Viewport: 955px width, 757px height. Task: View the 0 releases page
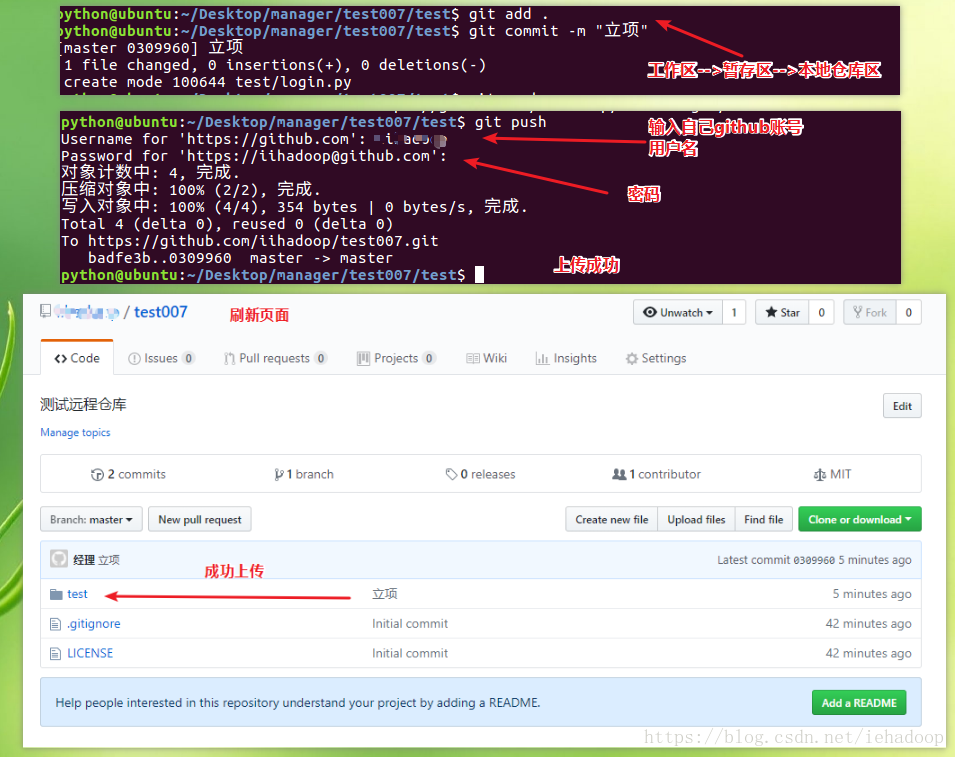coord(480,474)
